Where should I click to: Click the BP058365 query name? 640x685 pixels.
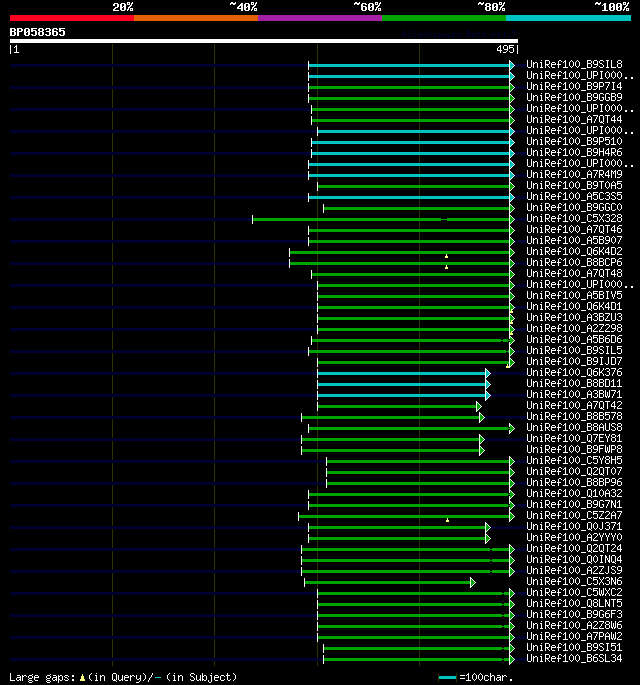pos(38,32)
